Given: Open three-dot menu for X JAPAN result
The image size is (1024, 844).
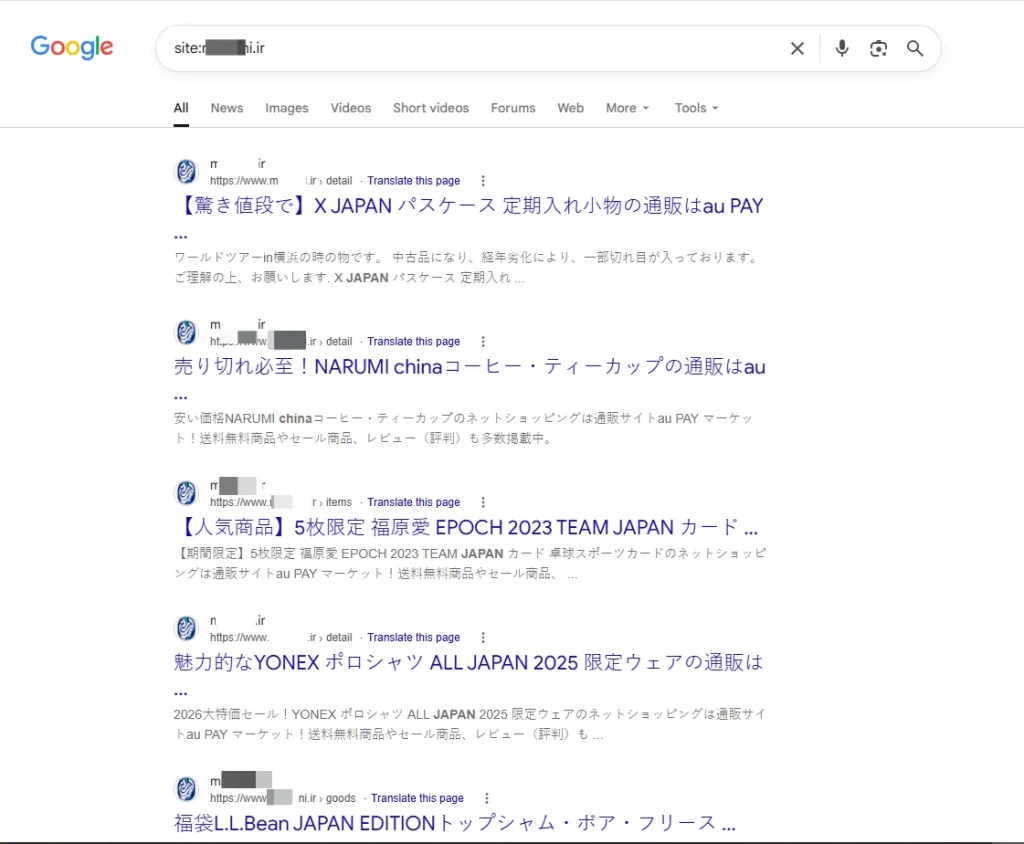Looking at the screenshot, I should pos(483,181).
